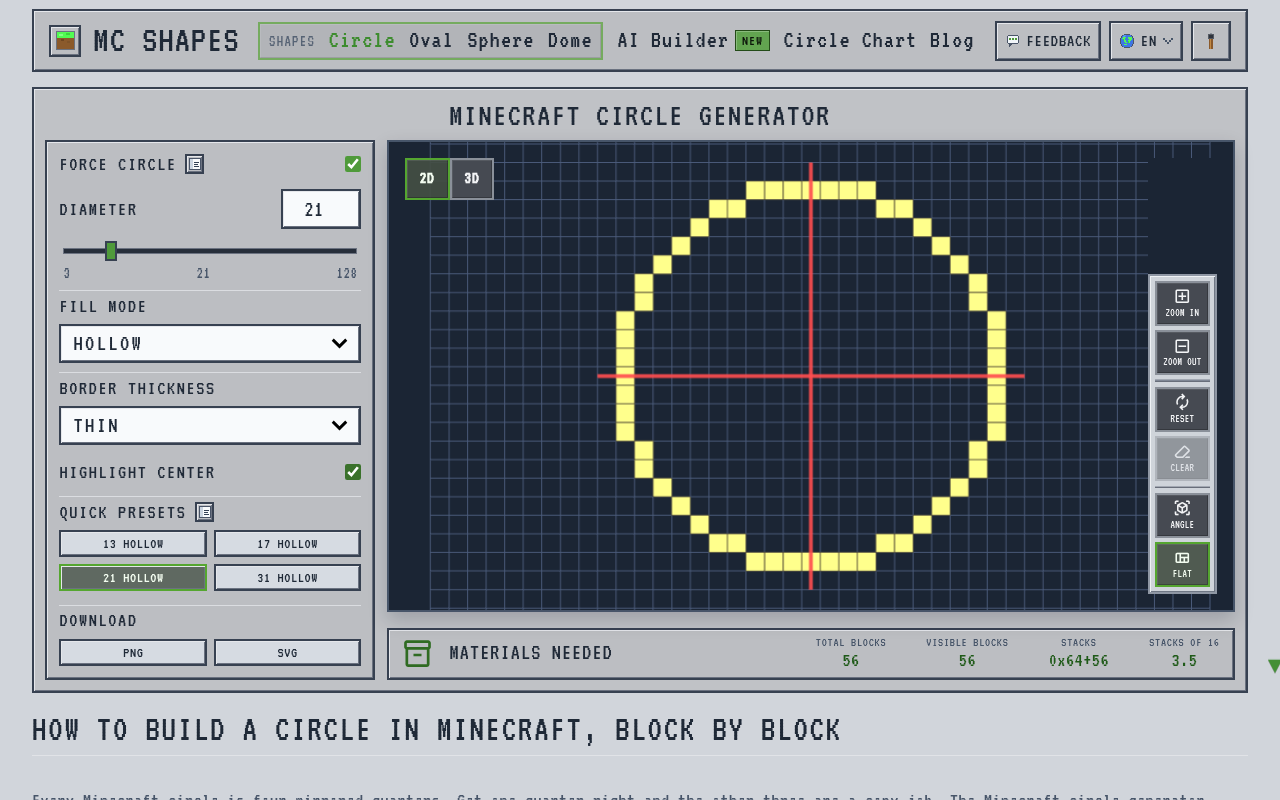The width and height of the screenshot is (1280, 800).
Task: Download the circle as PNG
Action: point(133,653)
